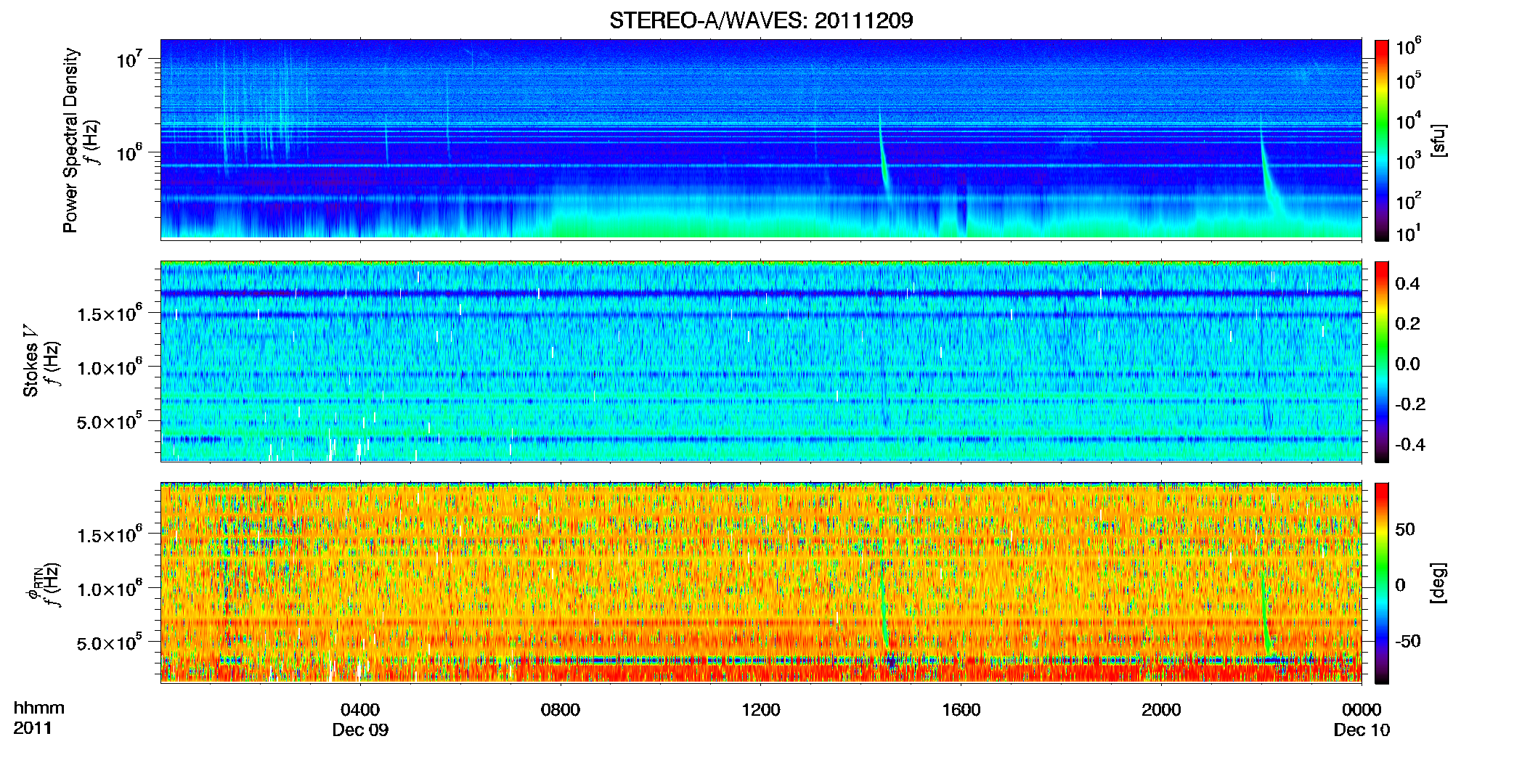This screenshot has height=784, width=1522.
Task: Click the [deg] colorbar unit label
Action: pyautogui.click(x=1439, y=583)
